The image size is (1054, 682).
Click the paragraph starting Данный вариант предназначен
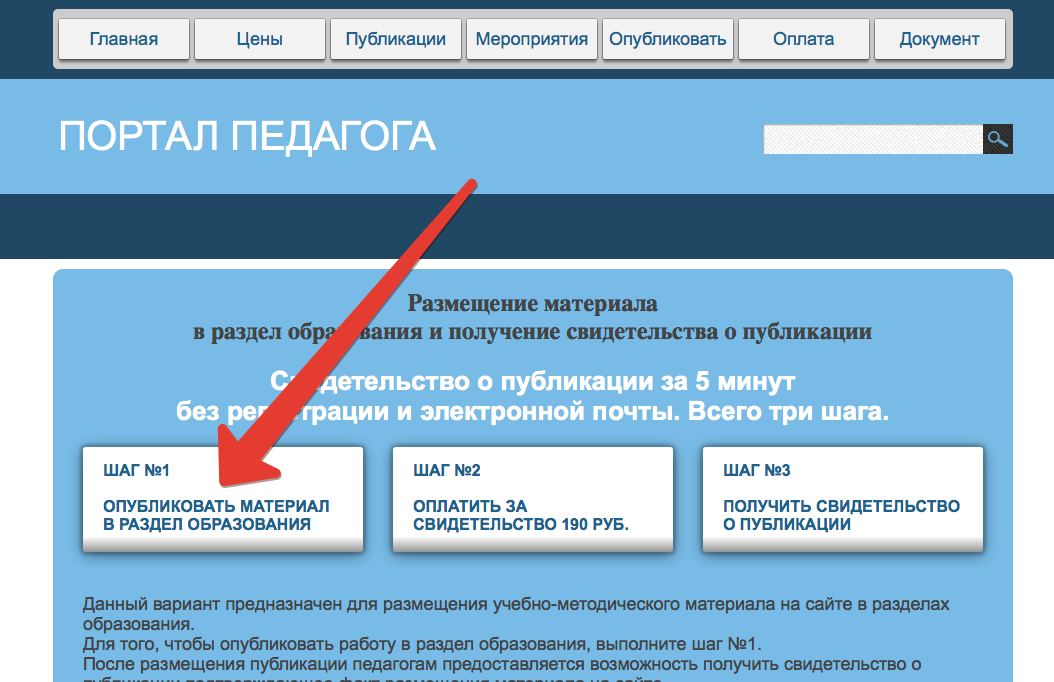516,613
